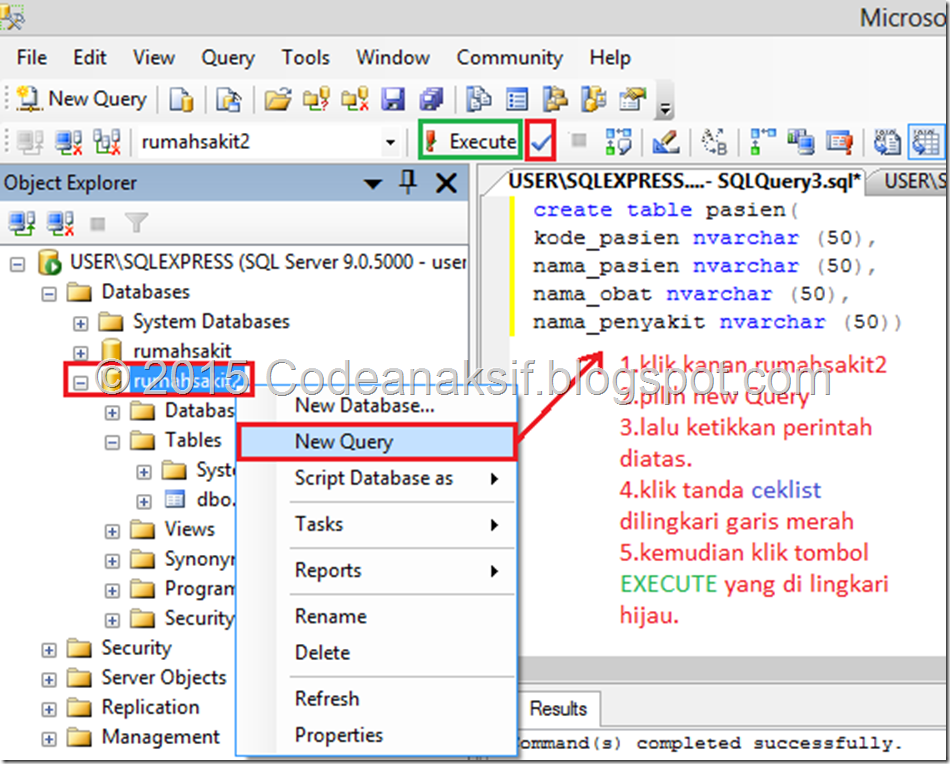Screen dimensions: 950x764
Task: Expand the Server Objects folder
Action: point(49,680)
